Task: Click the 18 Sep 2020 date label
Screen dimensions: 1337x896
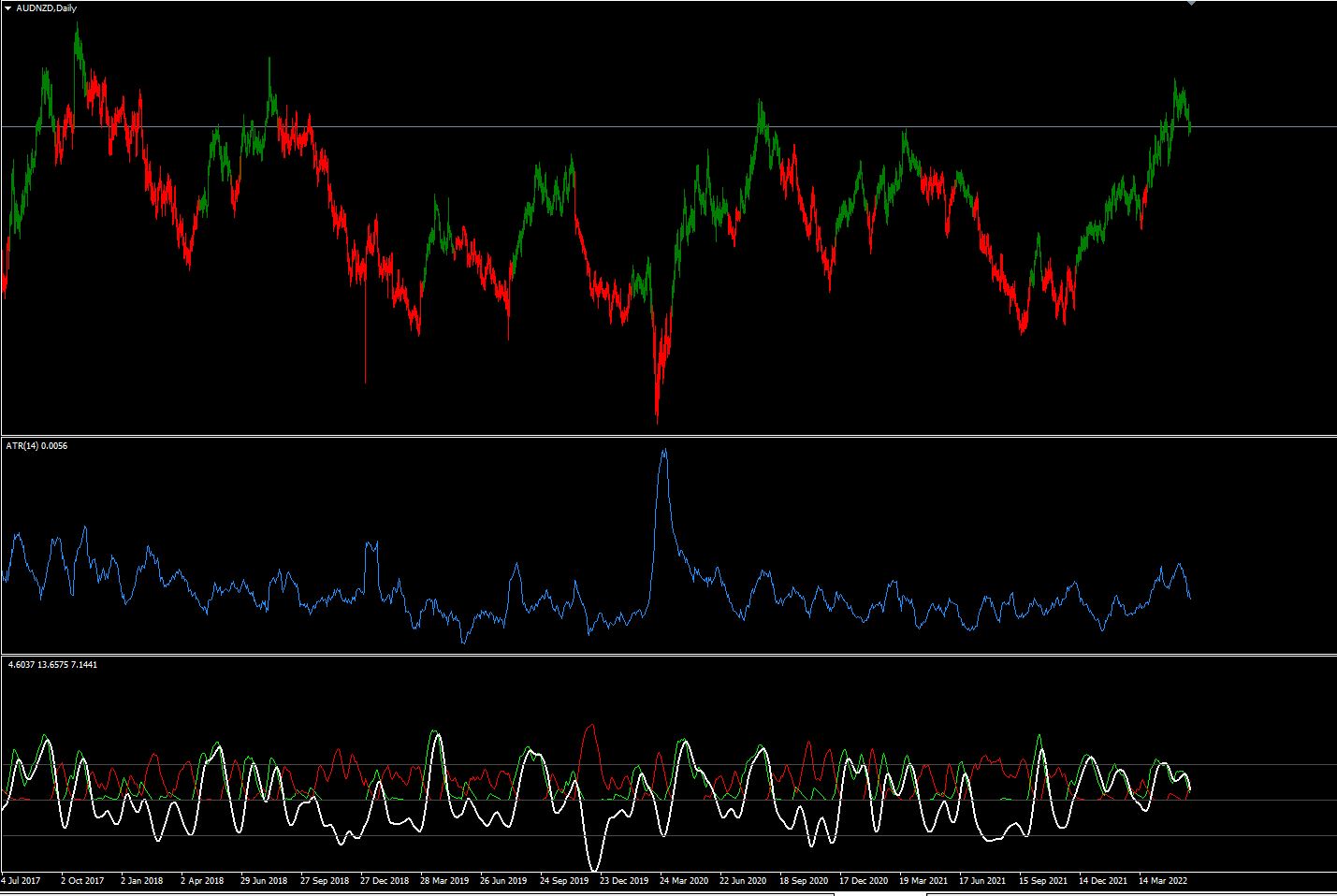Action: (804, 880)
